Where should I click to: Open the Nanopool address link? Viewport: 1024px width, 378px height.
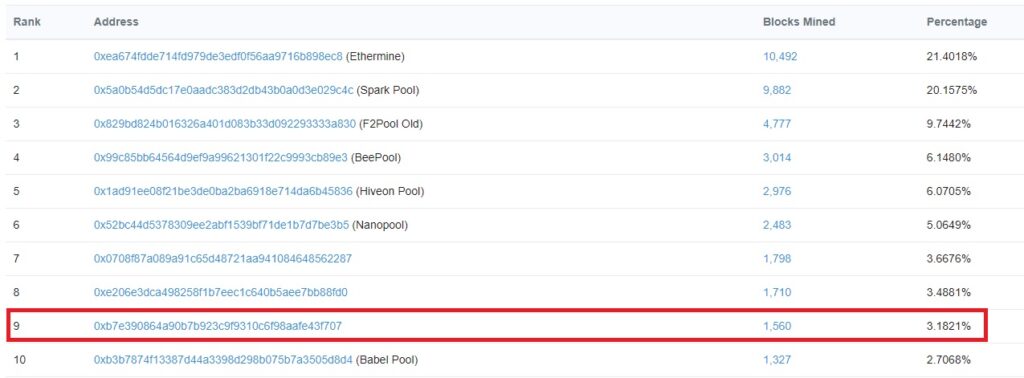tap(221, 225)
